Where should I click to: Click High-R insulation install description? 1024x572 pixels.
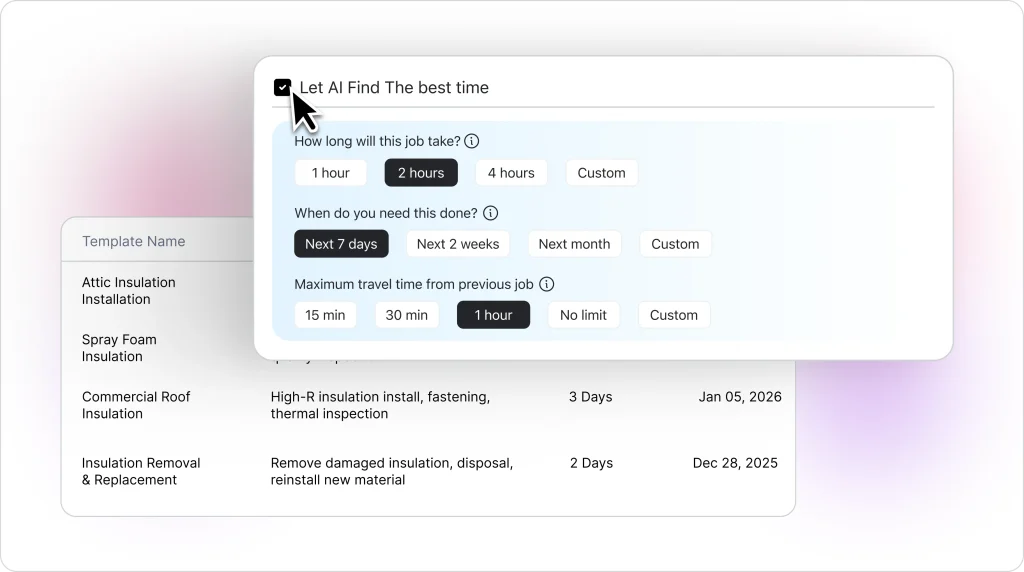[x=380, y=405]
